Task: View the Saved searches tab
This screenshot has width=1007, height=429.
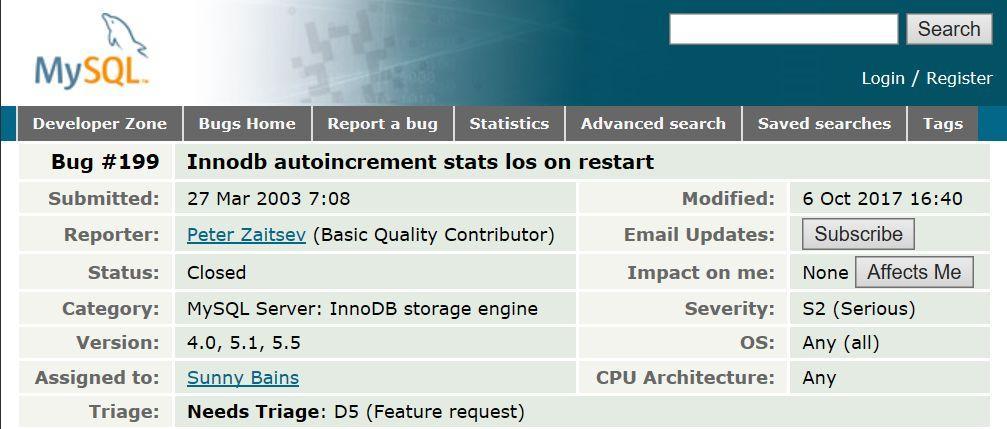Action: point(824,124)
